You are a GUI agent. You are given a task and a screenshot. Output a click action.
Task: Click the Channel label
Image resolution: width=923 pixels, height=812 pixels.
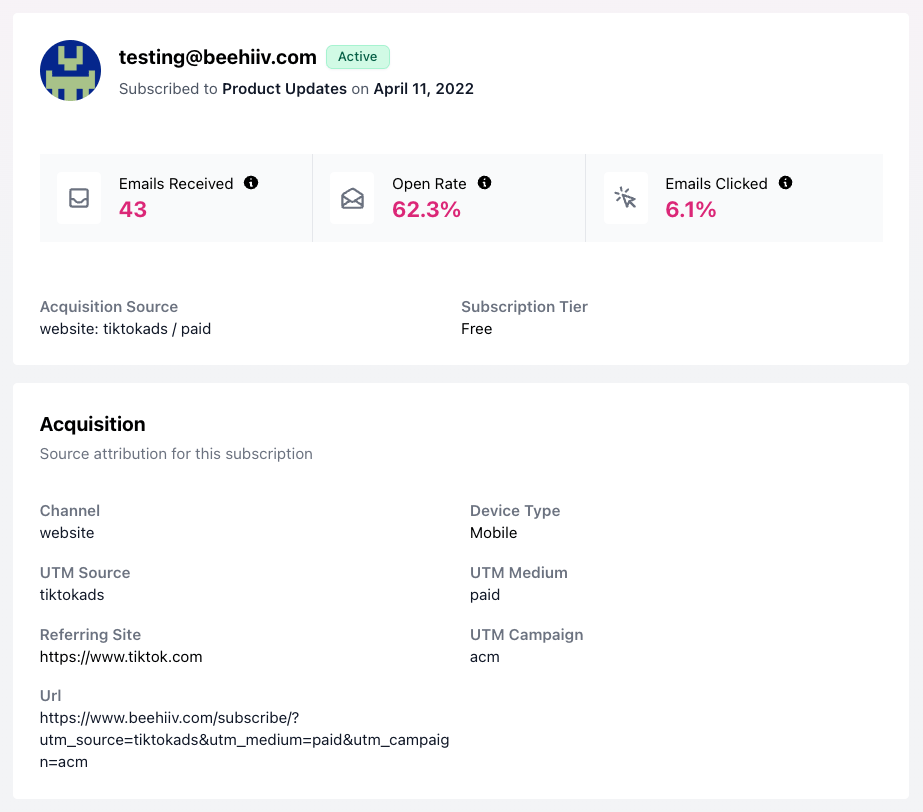[x=69, y=511]
